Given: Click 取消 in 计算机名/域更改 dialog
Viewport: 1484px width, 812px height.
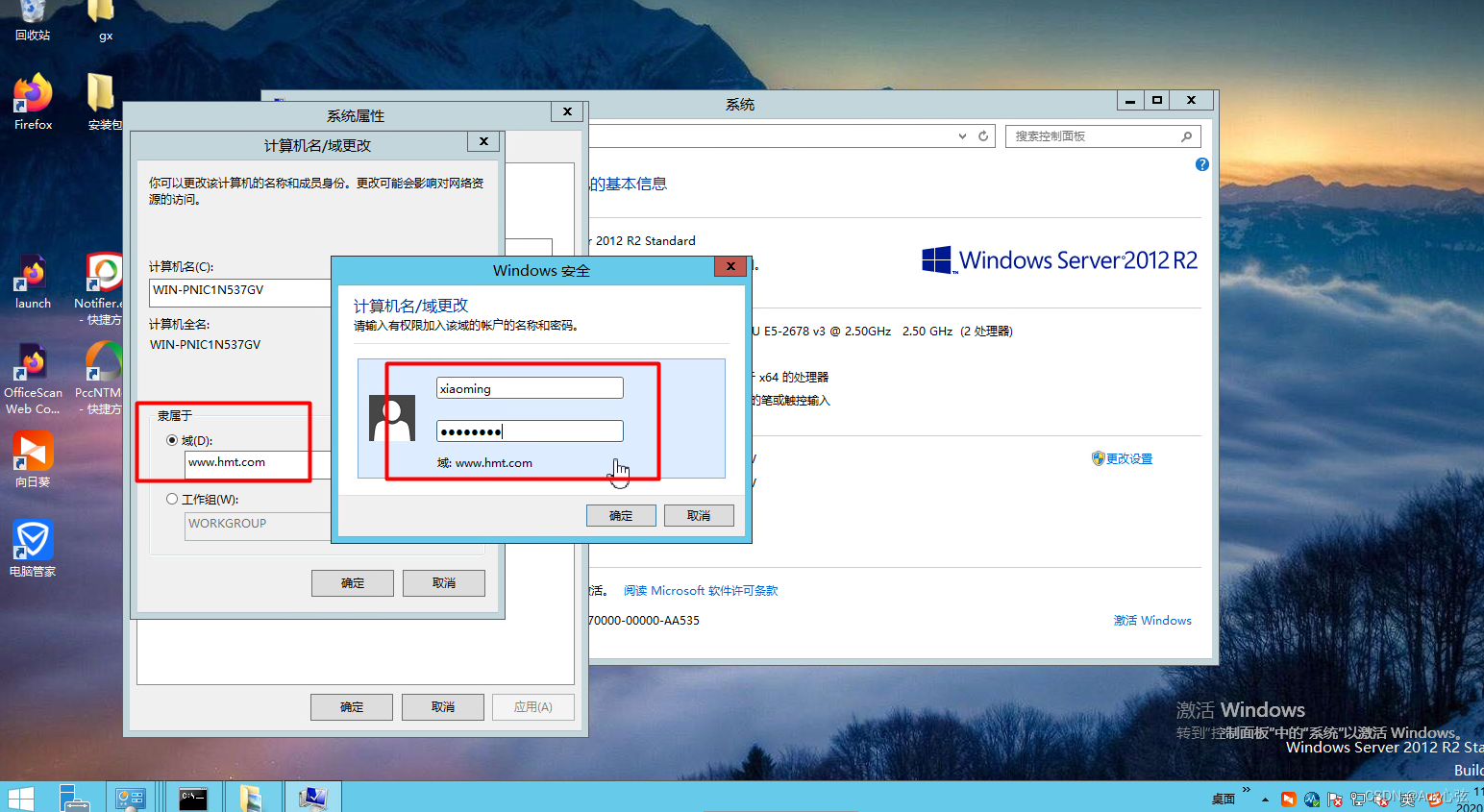Looking at the screenshot, I should tap(444, 583).
